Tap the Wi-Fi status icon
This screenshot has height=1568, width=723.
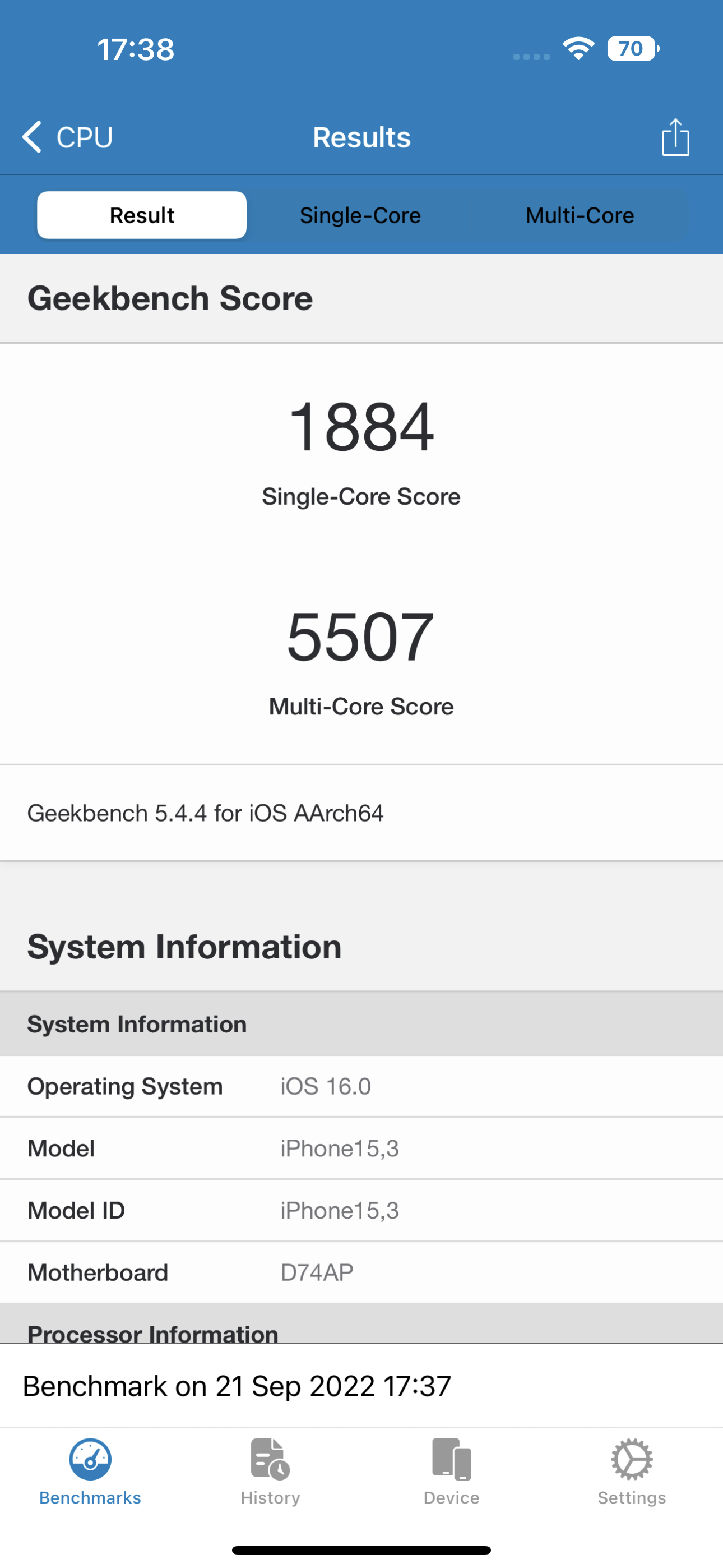click(578, 49)
